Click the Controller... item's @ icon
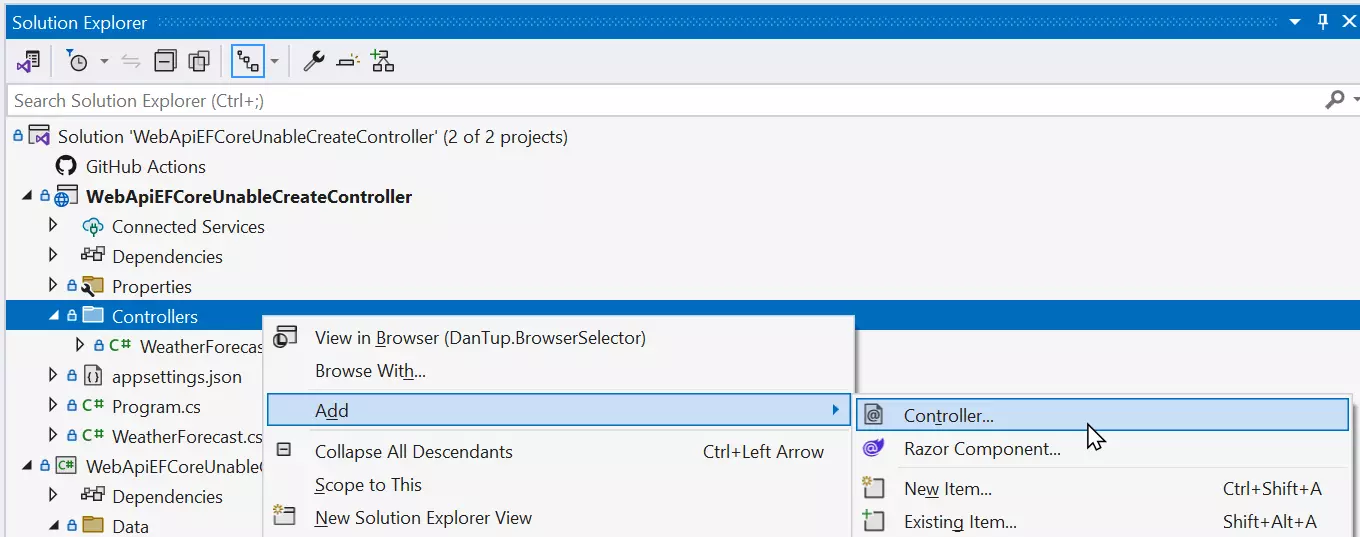This screenshot has height=537, width=1360. click(873, 415)
